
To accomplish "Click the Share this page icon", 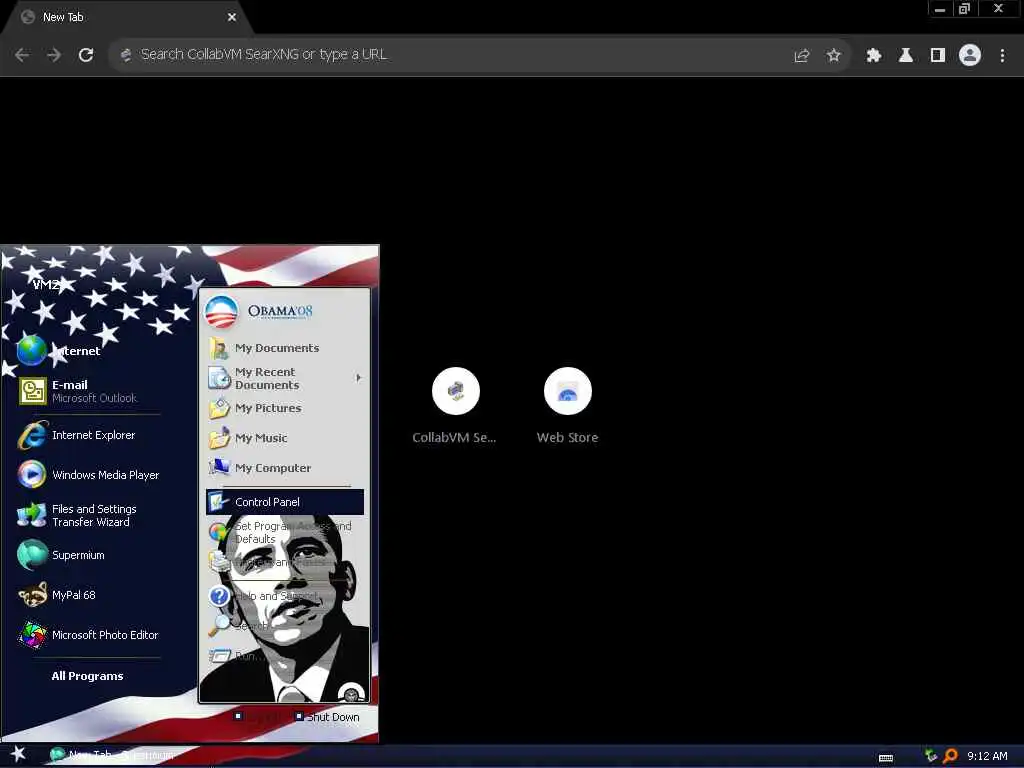I will 801,56.
